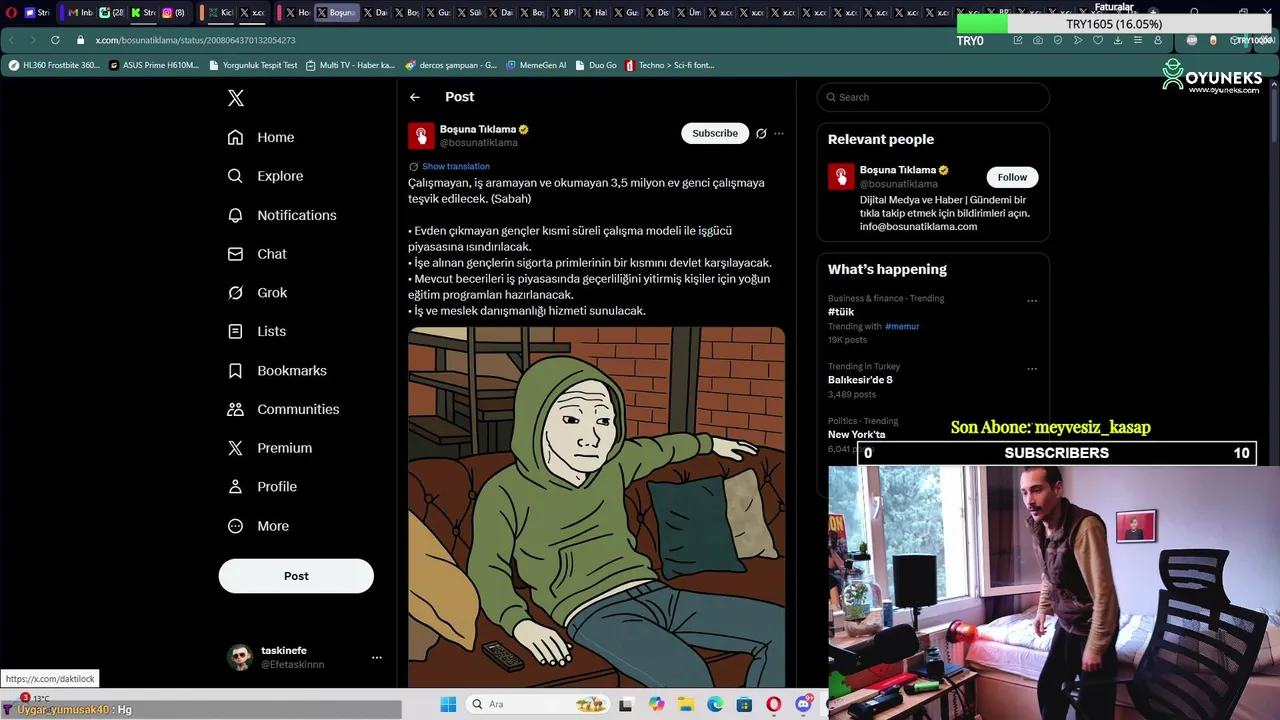This screenshot has width=1280, height=720.
Task: Open the #tüik trending topic
Action: point(841,312)
